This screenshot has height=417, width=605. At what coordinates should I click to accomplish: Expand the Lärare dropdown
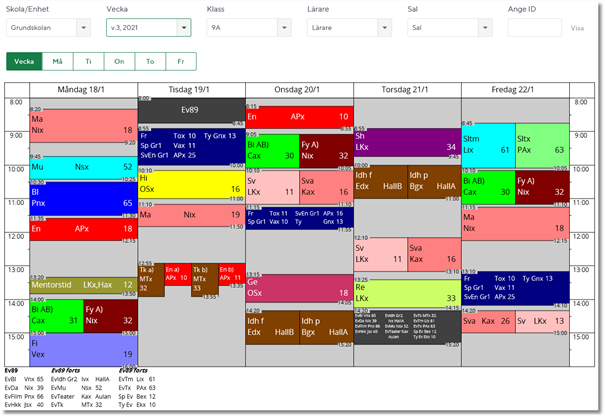[x=348, y=28]
